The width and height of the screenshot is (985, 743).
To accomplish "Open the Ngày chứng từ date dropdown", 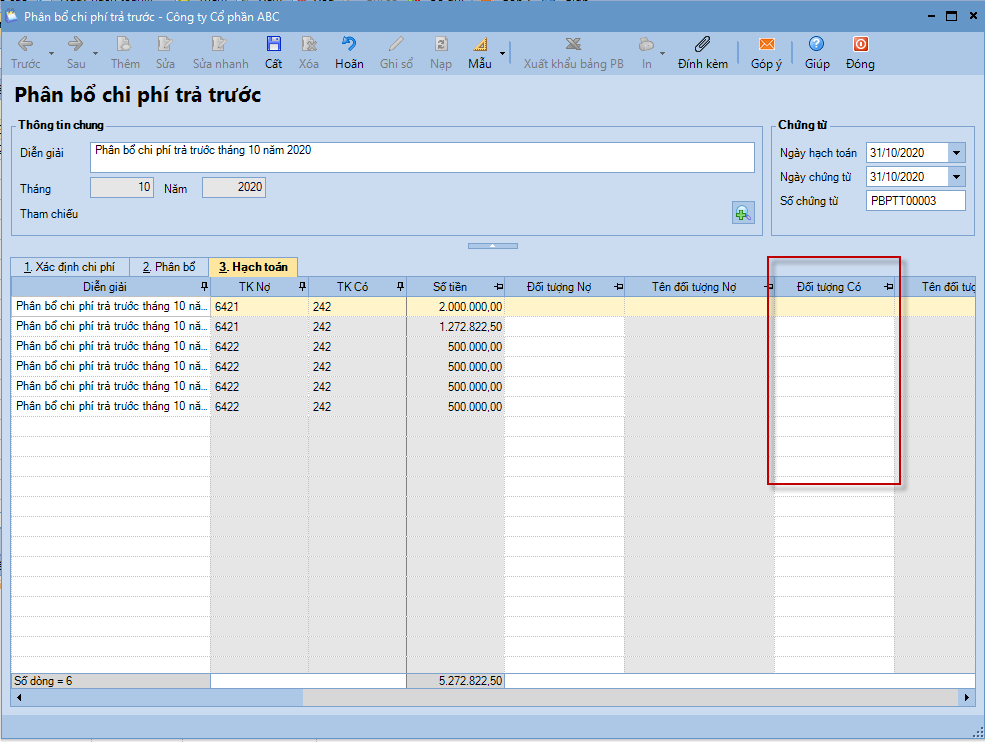I will pos(956,176).
